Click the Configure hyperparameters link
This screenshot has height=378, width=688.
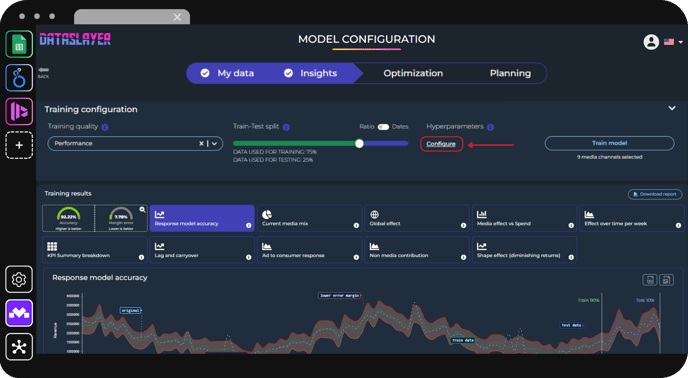(441, 144)
